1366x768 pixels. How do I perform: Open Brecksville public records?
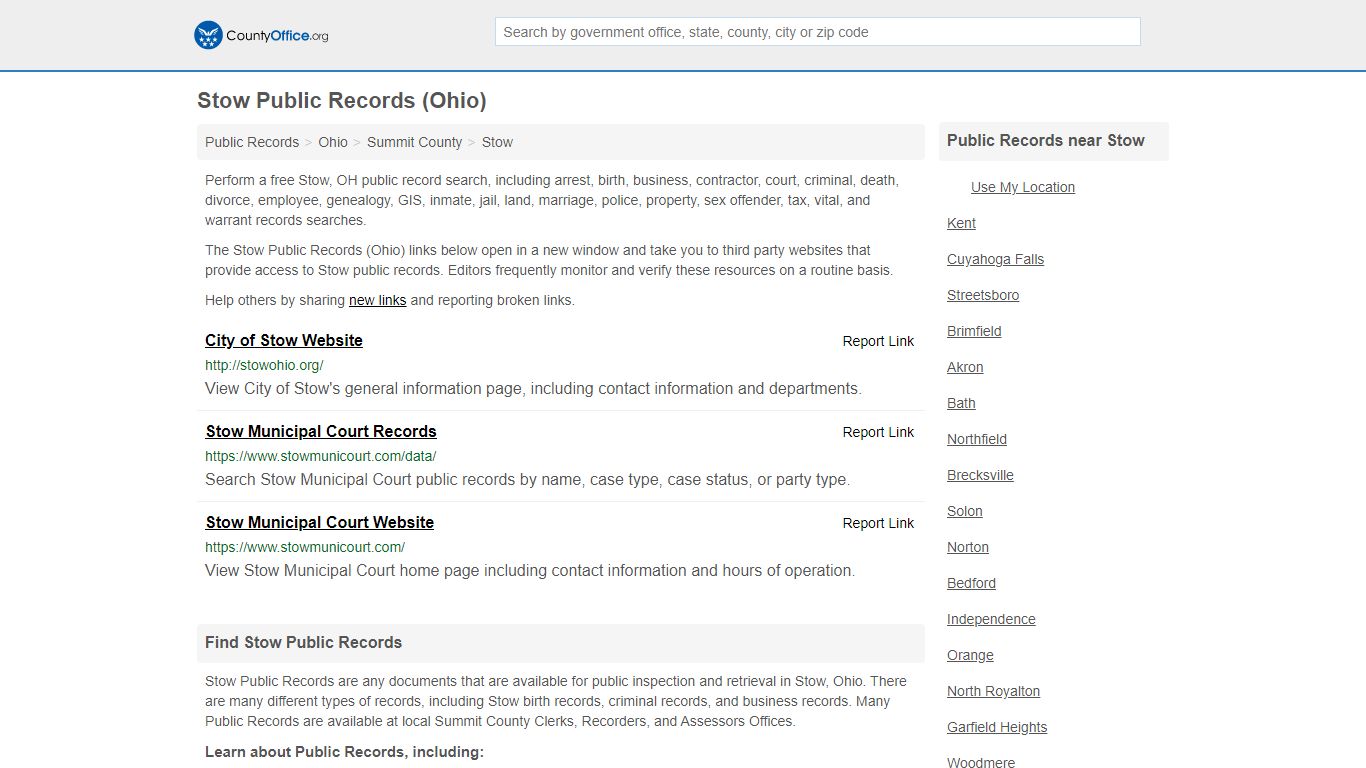[x=980, y=475]
